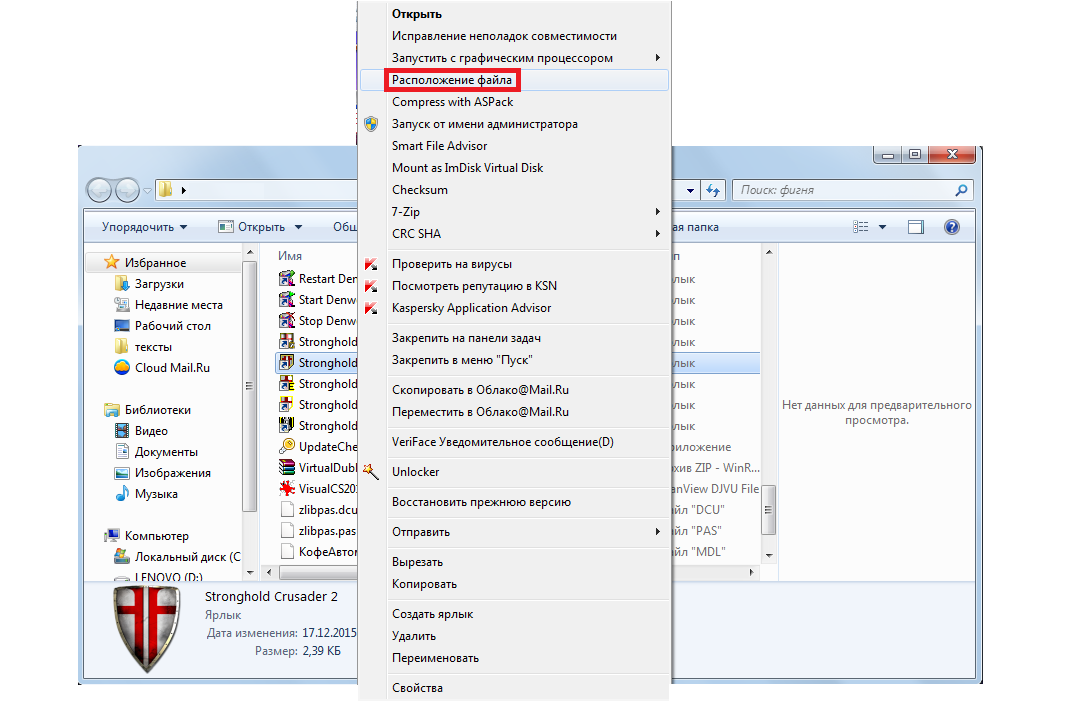This screenshot has height=701, width=1081.
Task: Click Создать ярлык in the context menu
Action: (432, 614)
